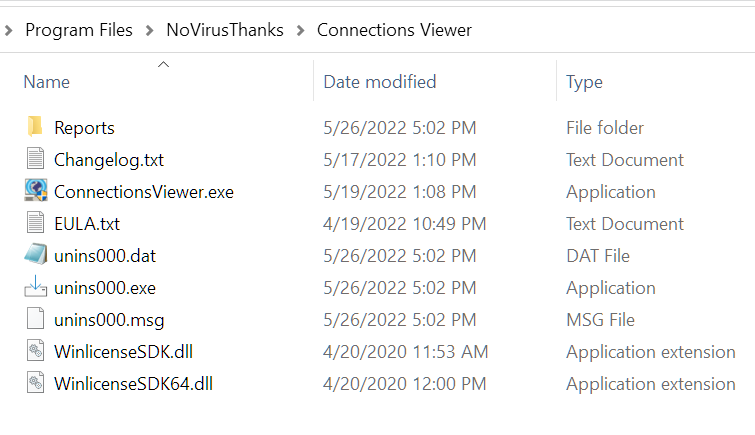Select the ConnectionsViewer.exe file name

[x=144, y=191]
